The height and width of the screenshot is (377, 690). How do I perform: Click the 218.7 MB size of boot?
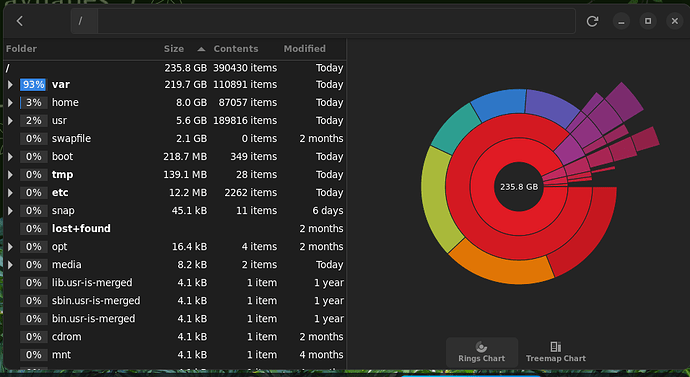[x=185, y=157]
